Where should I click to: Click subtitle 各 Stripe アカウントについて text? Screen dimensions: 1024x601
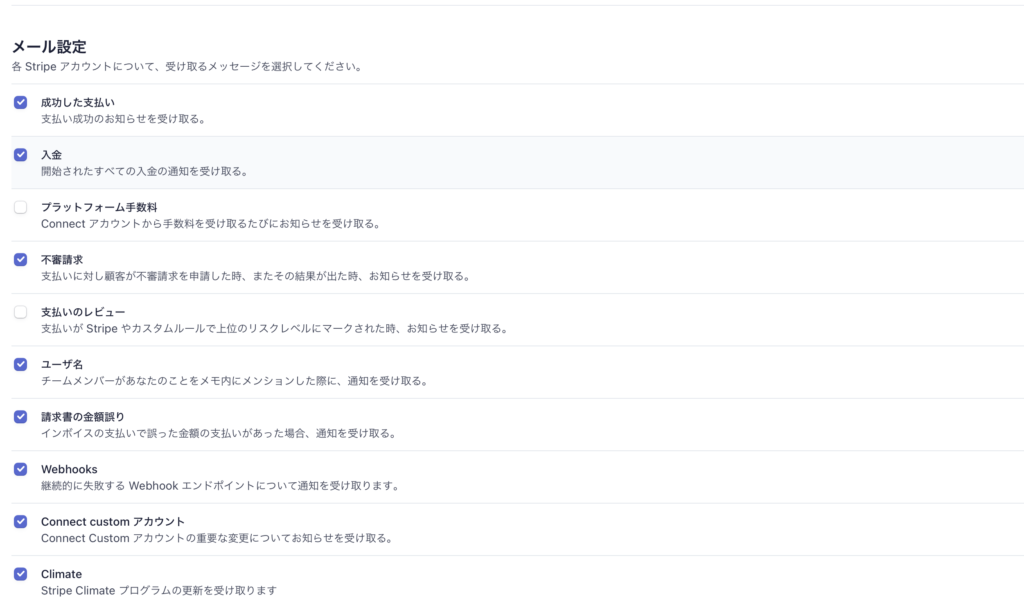[187, 67]
